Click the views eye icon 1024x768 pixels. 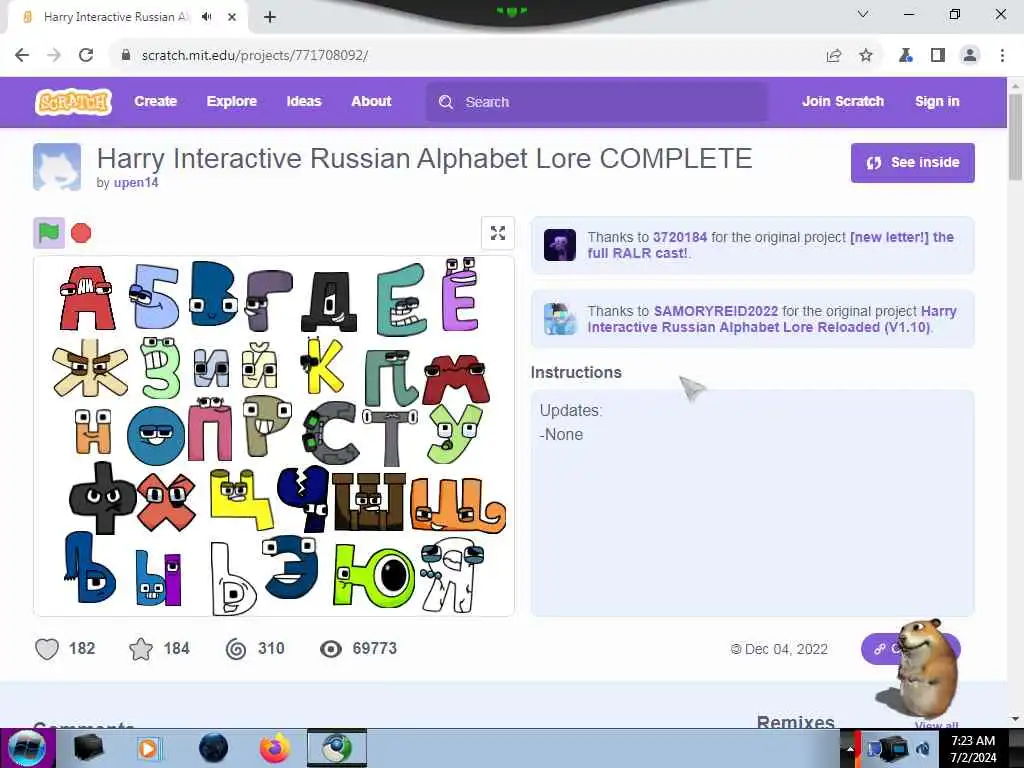point(331,648)
